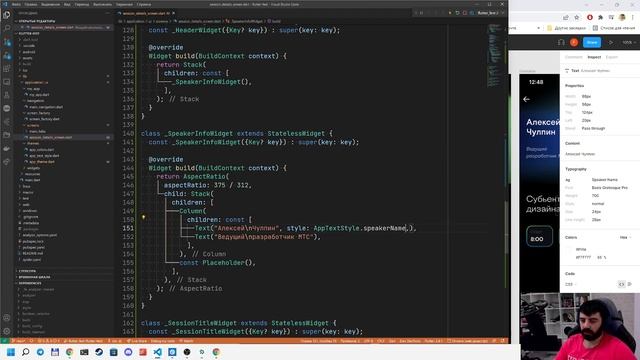
Task: Click the lightbulb code action on line 150
Action: [143, 217]
